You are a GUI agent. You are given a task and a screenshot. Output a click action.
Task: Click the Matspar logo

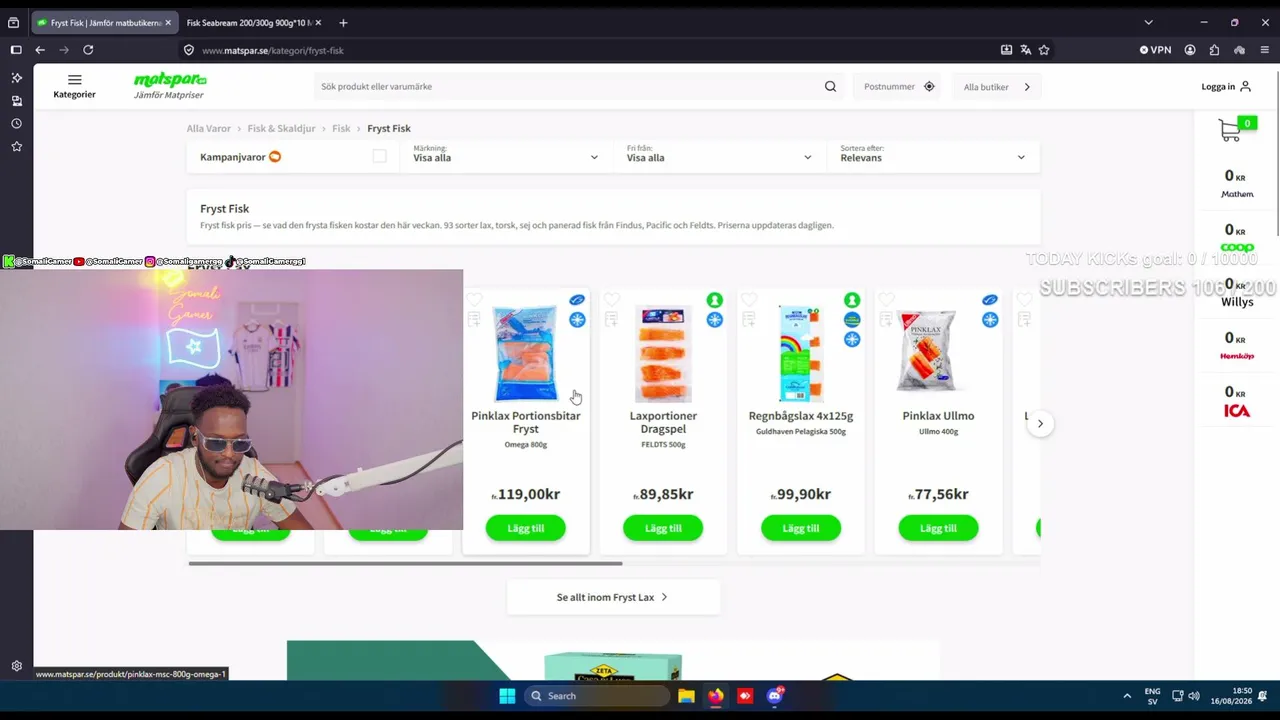click(x=170, y=86)
